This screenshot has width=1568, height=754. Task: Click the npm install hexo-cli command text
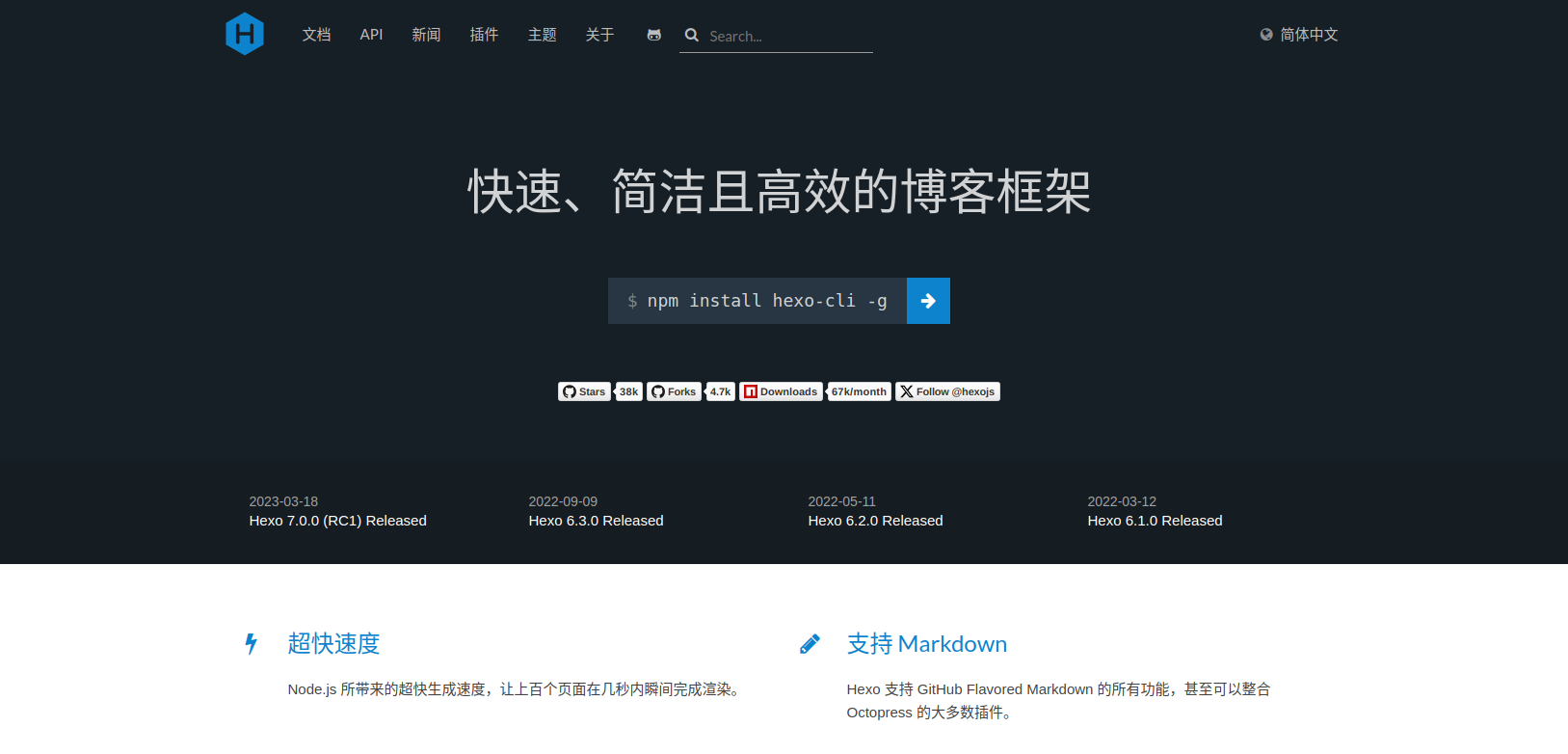pos(767,301)
